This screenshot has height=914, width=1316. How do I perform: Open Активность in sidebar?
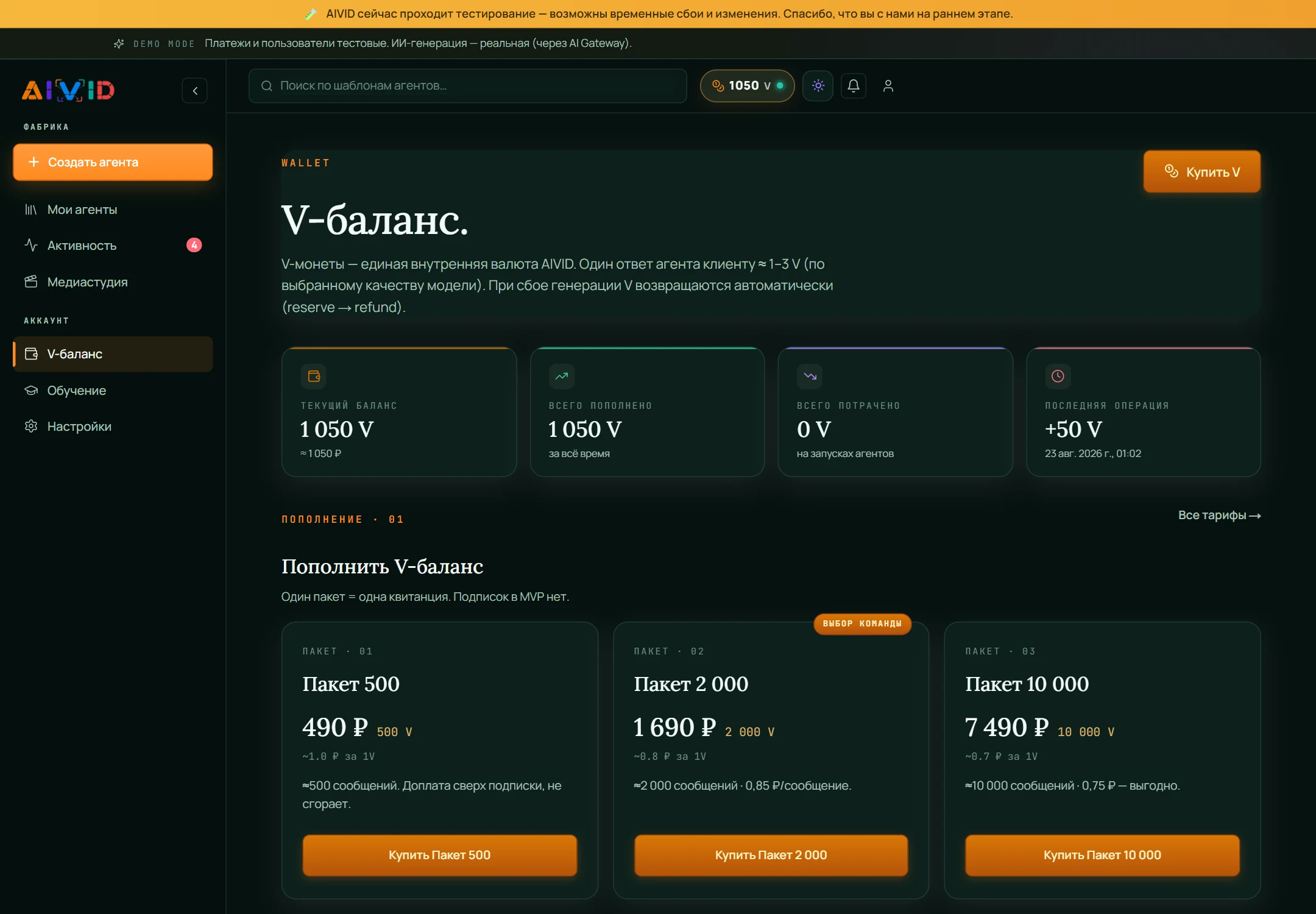tap(113, 246)
